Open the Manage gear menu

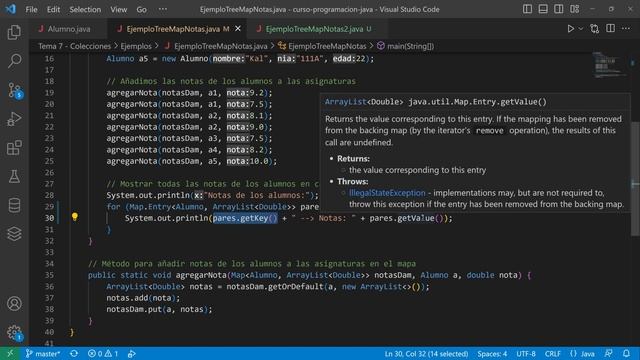click(15, 333)
